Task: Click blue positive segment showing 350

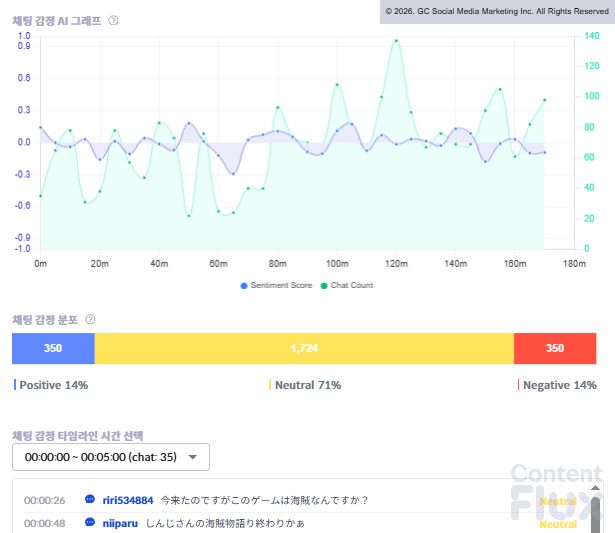Action: (x=53, y=348)
